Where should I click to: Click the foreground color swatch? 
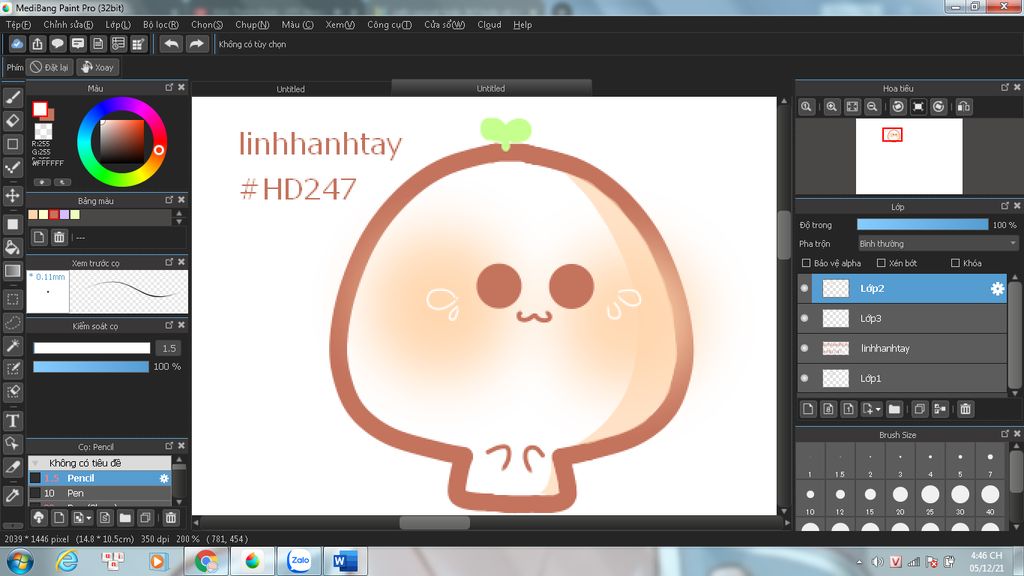[40, 109]
